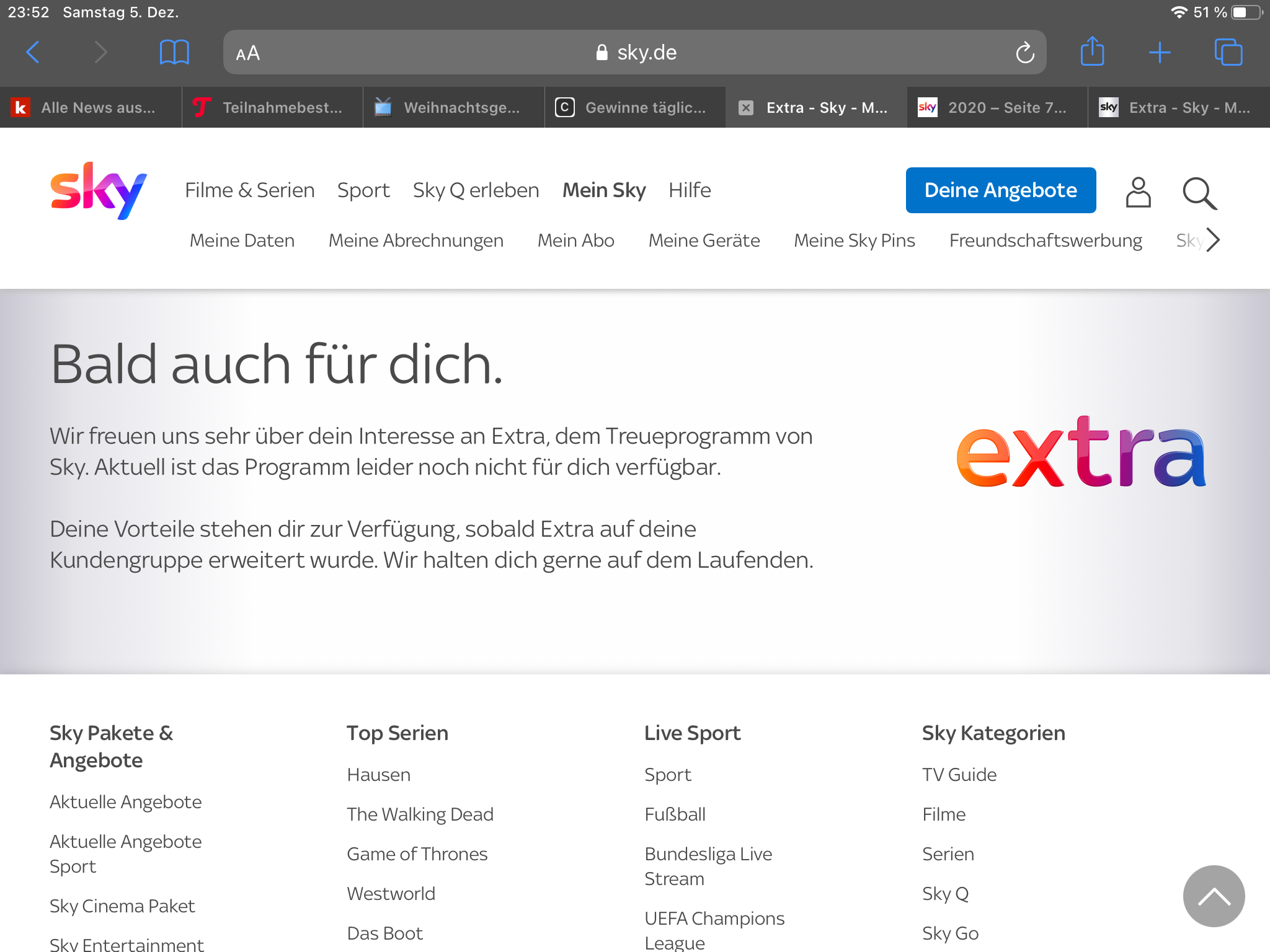Open the bookmarks book icon

click(174, 52)
